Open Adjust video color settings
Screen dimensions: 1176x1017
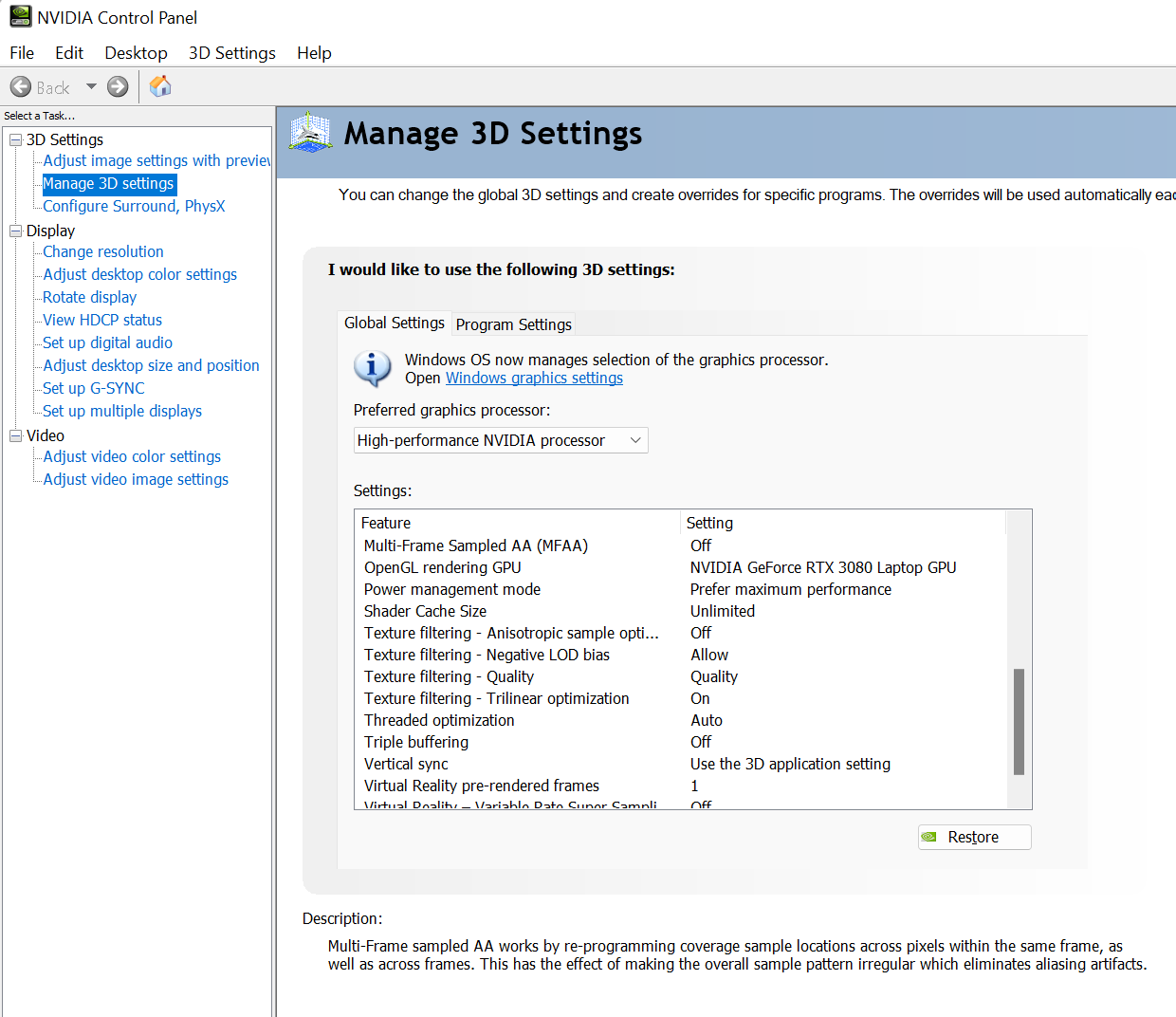click(x=132, y=456)
